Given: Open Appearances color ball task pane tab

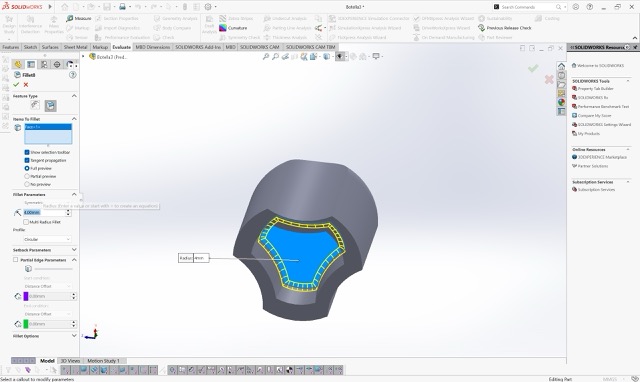Looking at the screenshot, I should [561, 102].
